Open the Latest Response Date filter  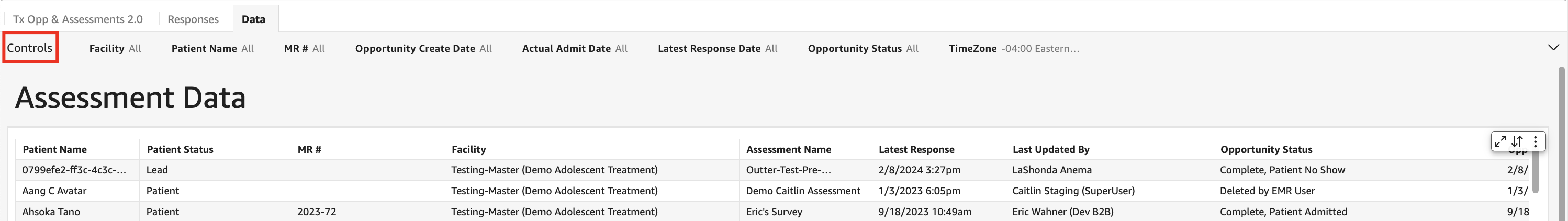[717, 48]
